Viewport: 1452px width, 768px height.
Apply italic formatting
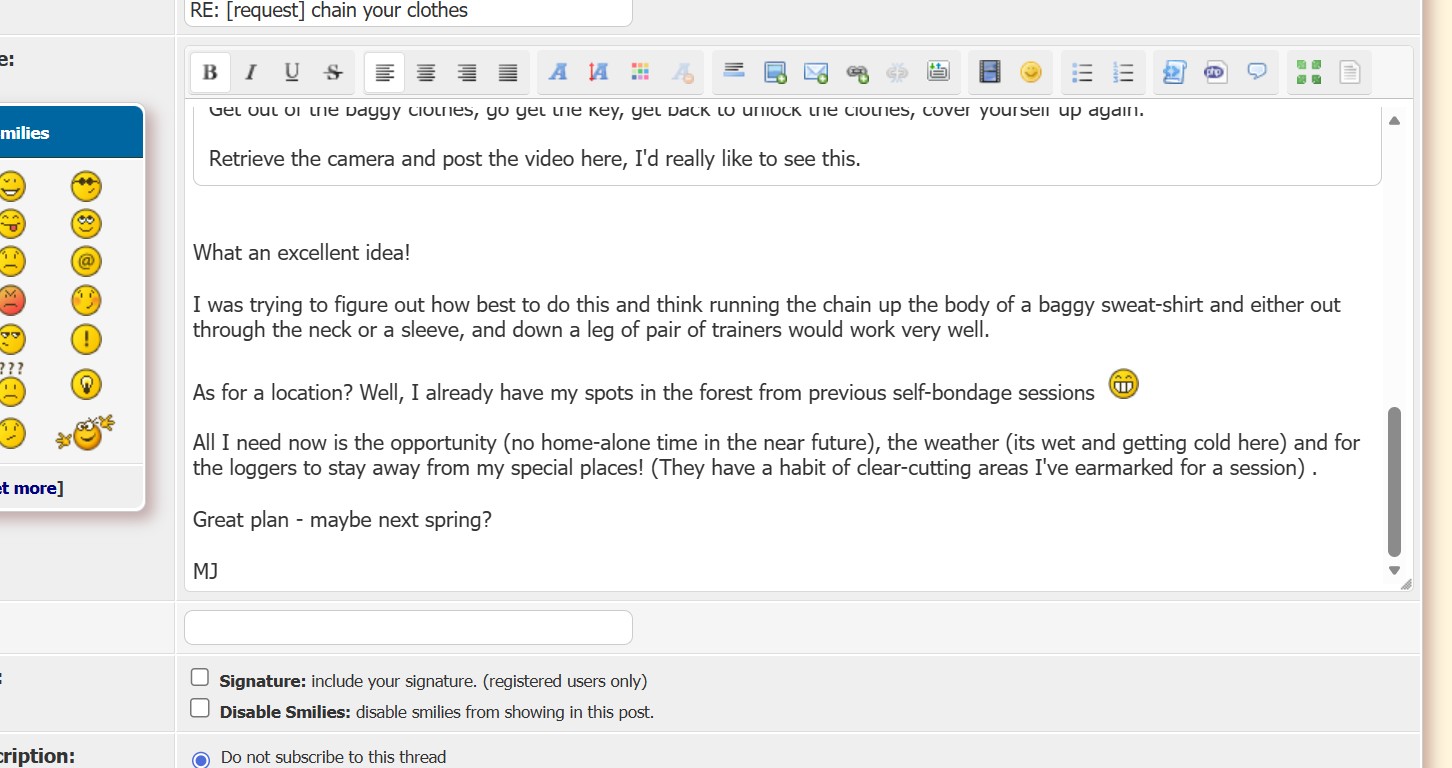click(251, 72)
